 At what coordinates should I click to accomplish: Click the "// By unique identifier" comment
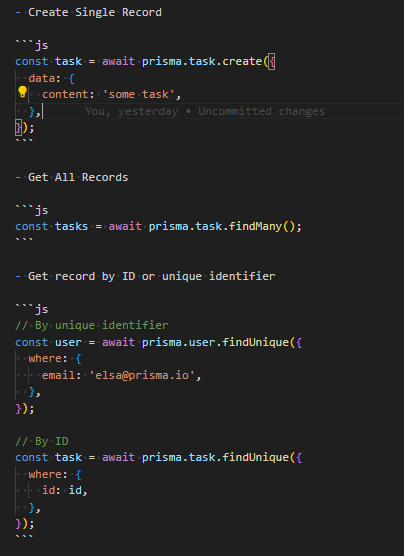[x=92, y=326]
